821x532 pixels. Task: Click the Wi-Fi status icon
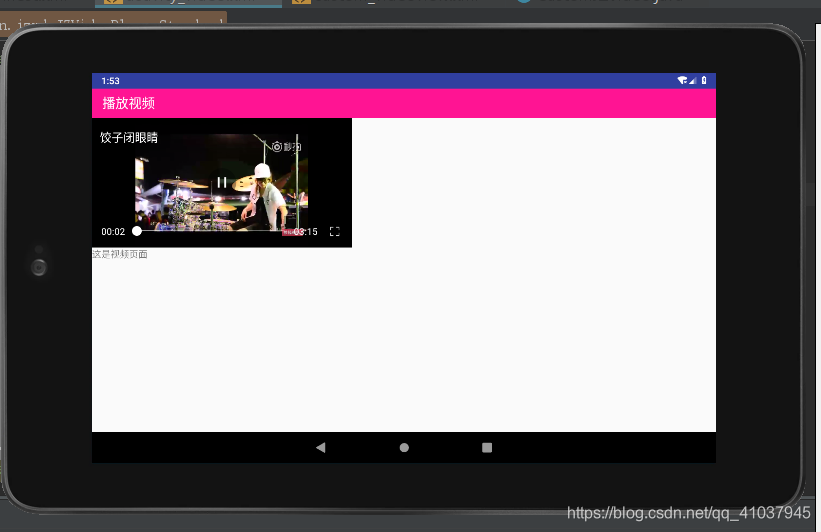click(x=682, y=80)
